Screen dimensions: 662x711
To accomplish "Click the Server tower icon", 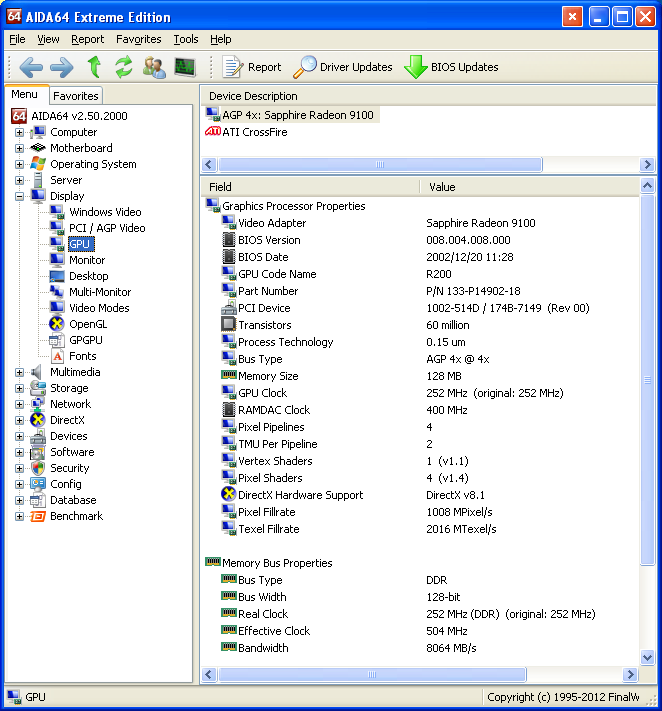I will coord(38,180).
